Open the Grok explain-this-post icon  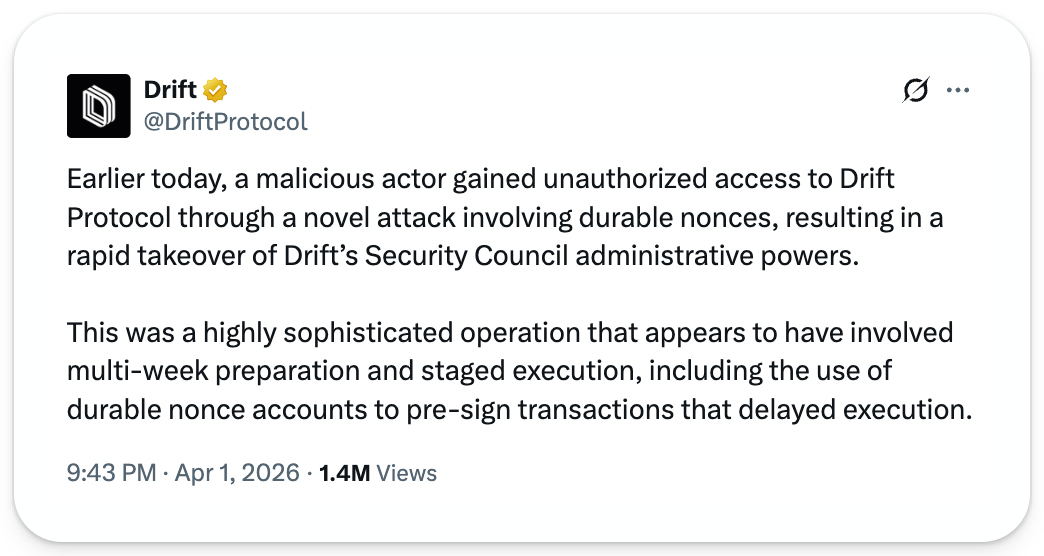pyautogui.click(x=915, y=90)
